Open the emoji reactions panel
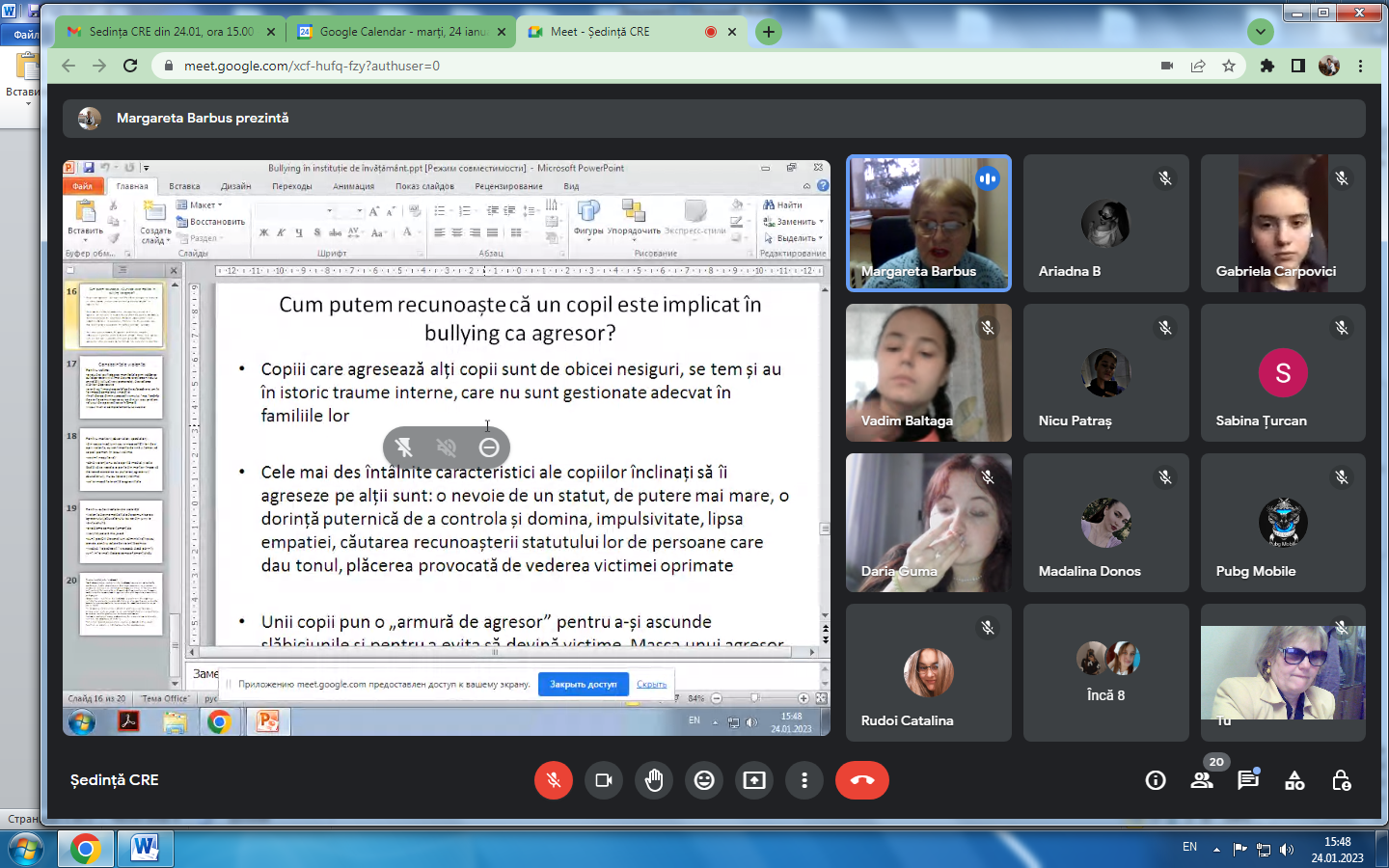1389x868 pixels. click(x=704, y=780)
